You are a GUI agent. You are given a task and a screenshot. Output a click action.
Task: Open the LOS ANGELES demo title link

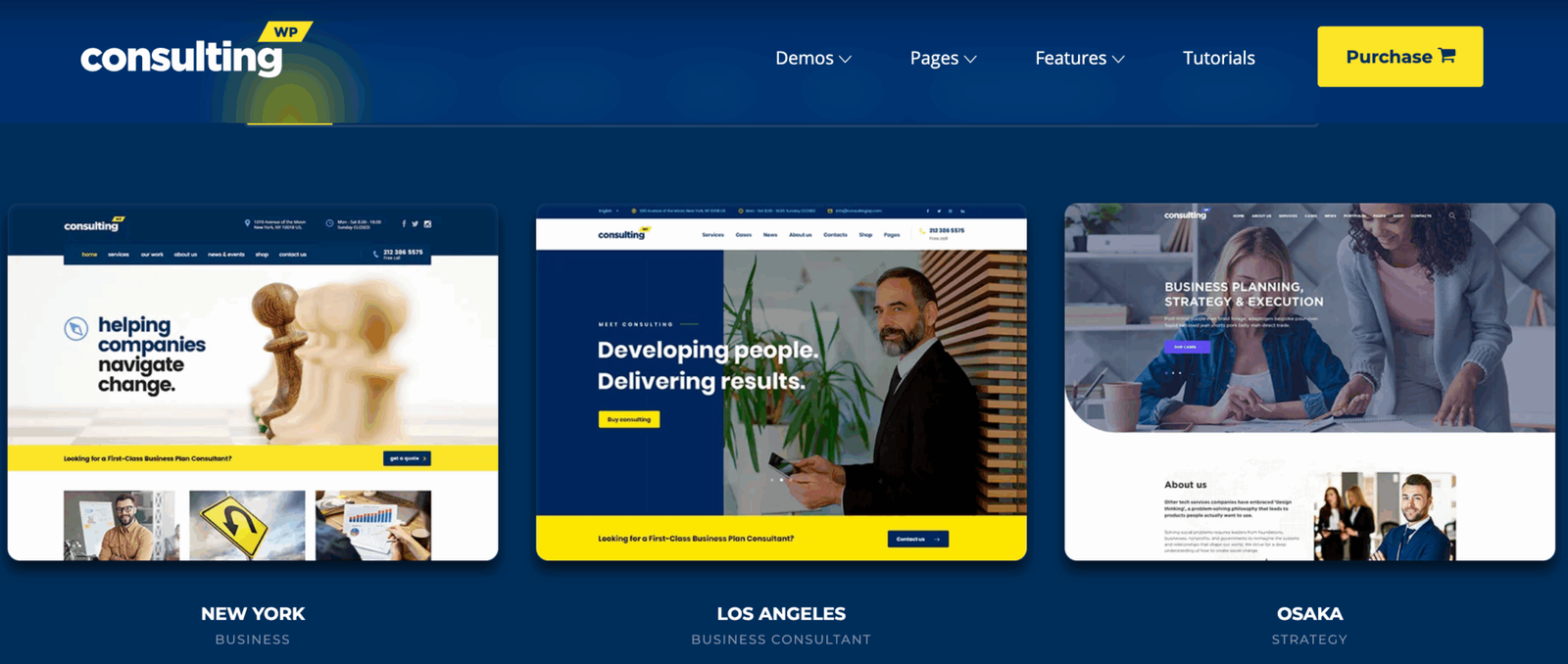tap(781, 614)
